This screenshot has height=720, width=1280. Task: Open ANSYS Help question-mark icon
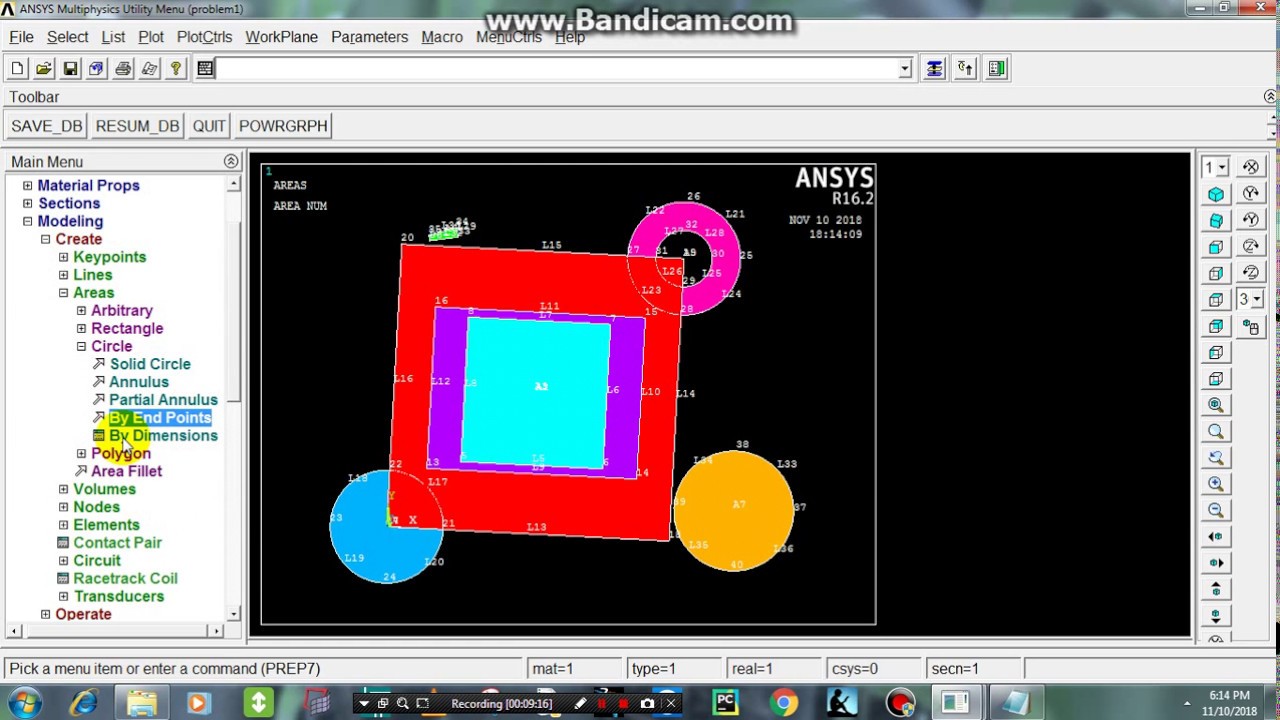coord(176,68)
